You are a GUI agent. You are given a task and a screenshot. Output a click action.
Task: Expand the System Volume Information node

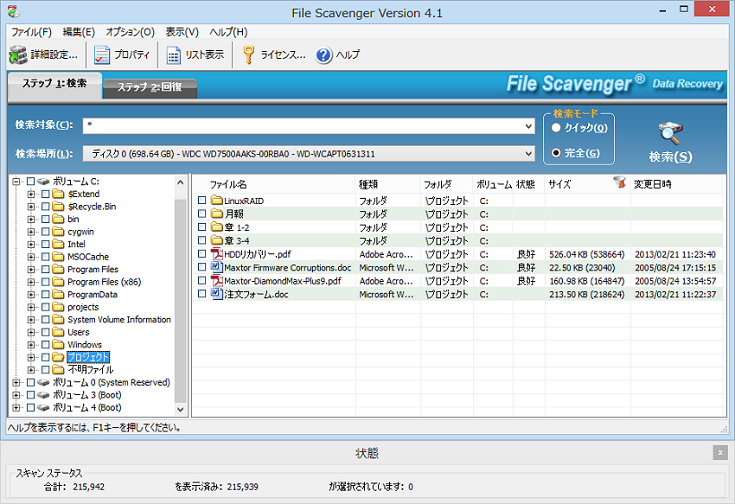31,319
